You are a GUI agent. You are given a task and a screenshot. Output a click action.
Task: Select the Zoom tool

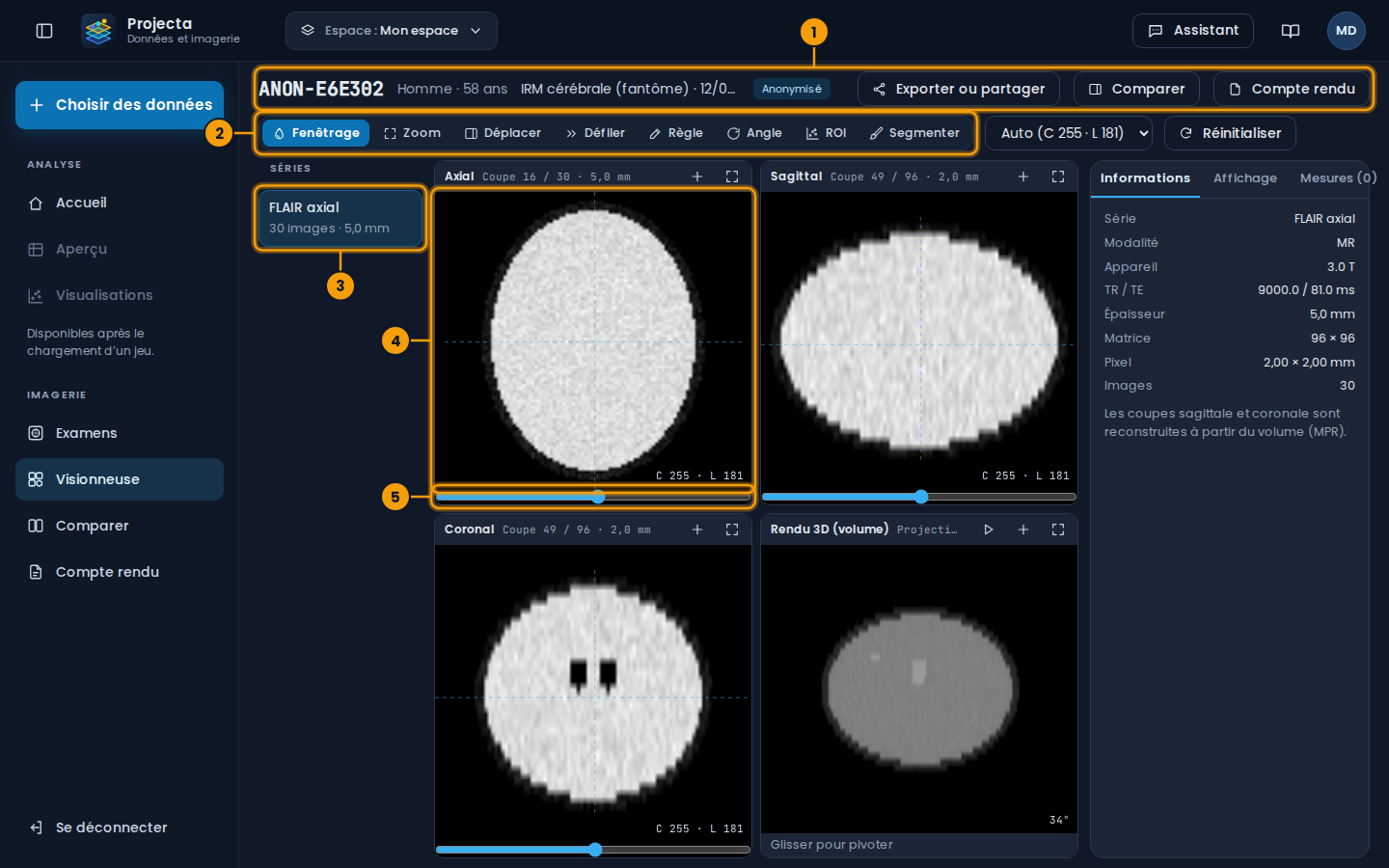tap(412, 133)
